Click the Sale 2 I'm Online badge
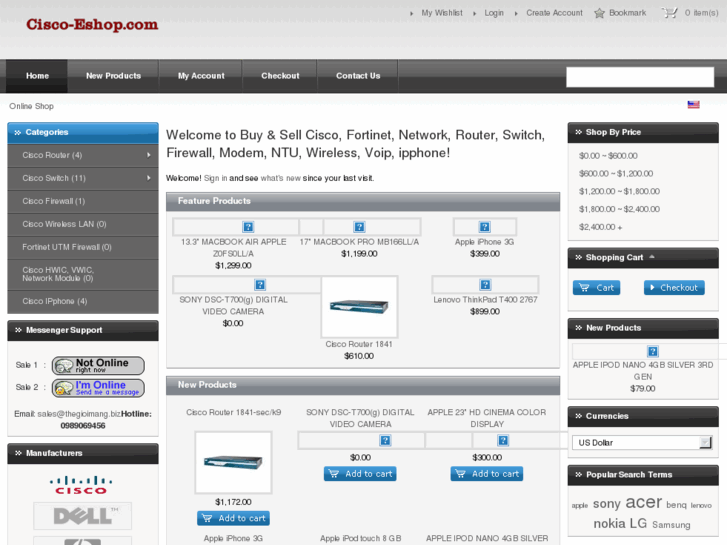This screenshot has width=727, height=545. [x=98, y=388]
